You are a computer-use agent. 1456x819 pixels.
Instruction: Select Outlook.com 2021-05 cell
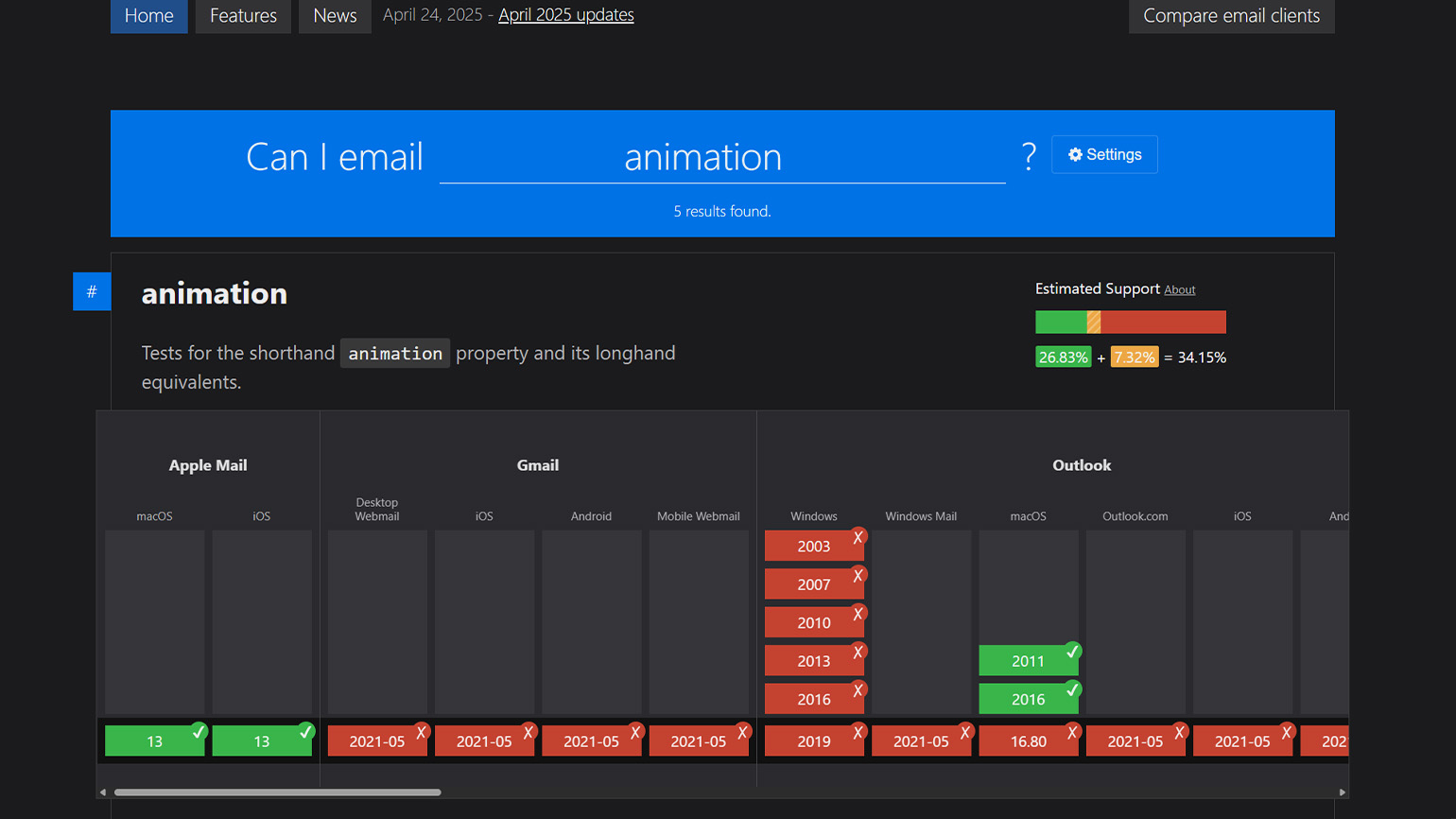pyautogui.click(x=1135, y=741)
